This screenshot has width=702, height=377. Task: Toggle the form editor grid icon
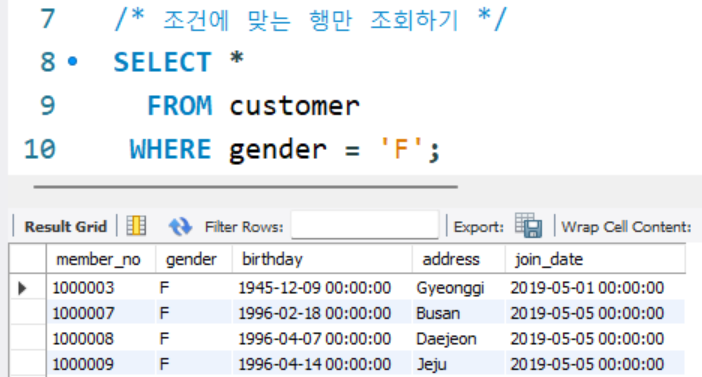136,225
